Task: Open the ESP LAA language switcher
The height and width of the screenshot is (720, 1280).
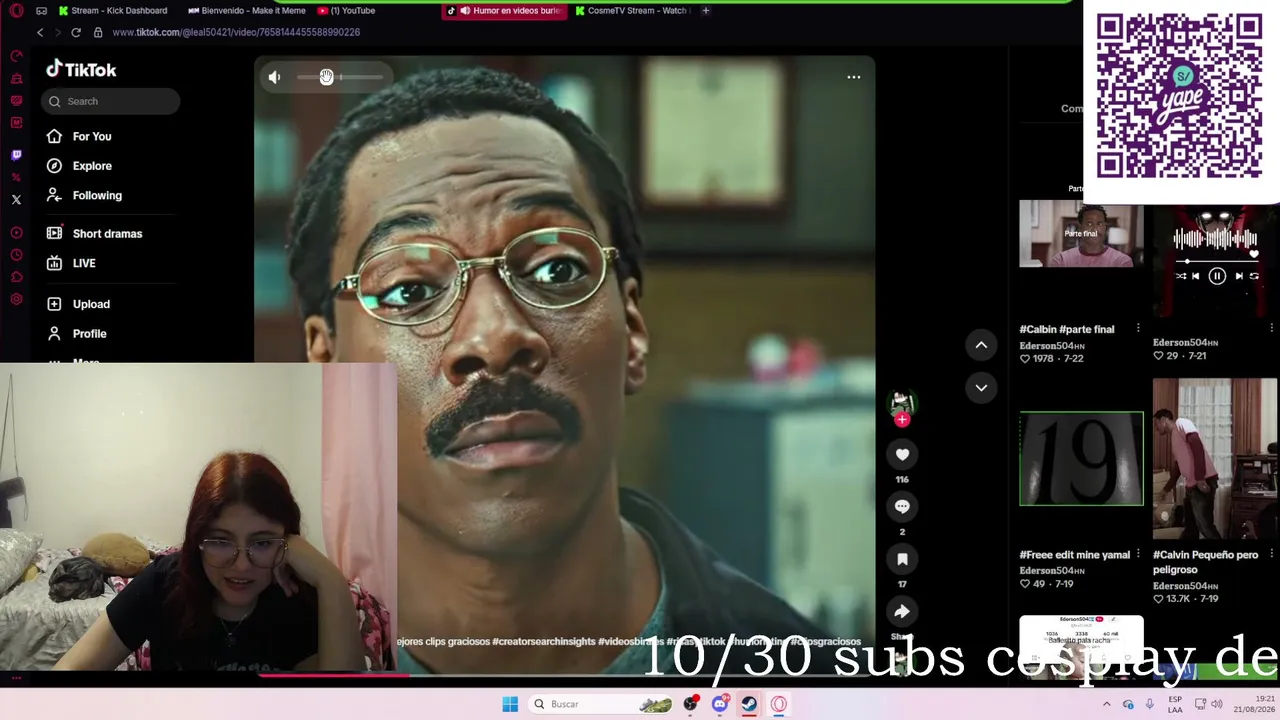Action: [x=1175, y=704]
